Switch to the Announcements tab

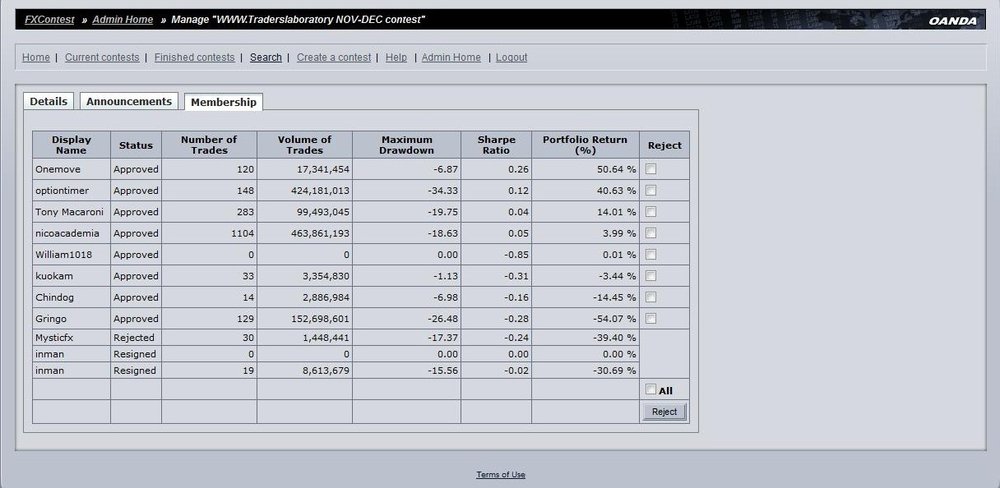[129, 101]
